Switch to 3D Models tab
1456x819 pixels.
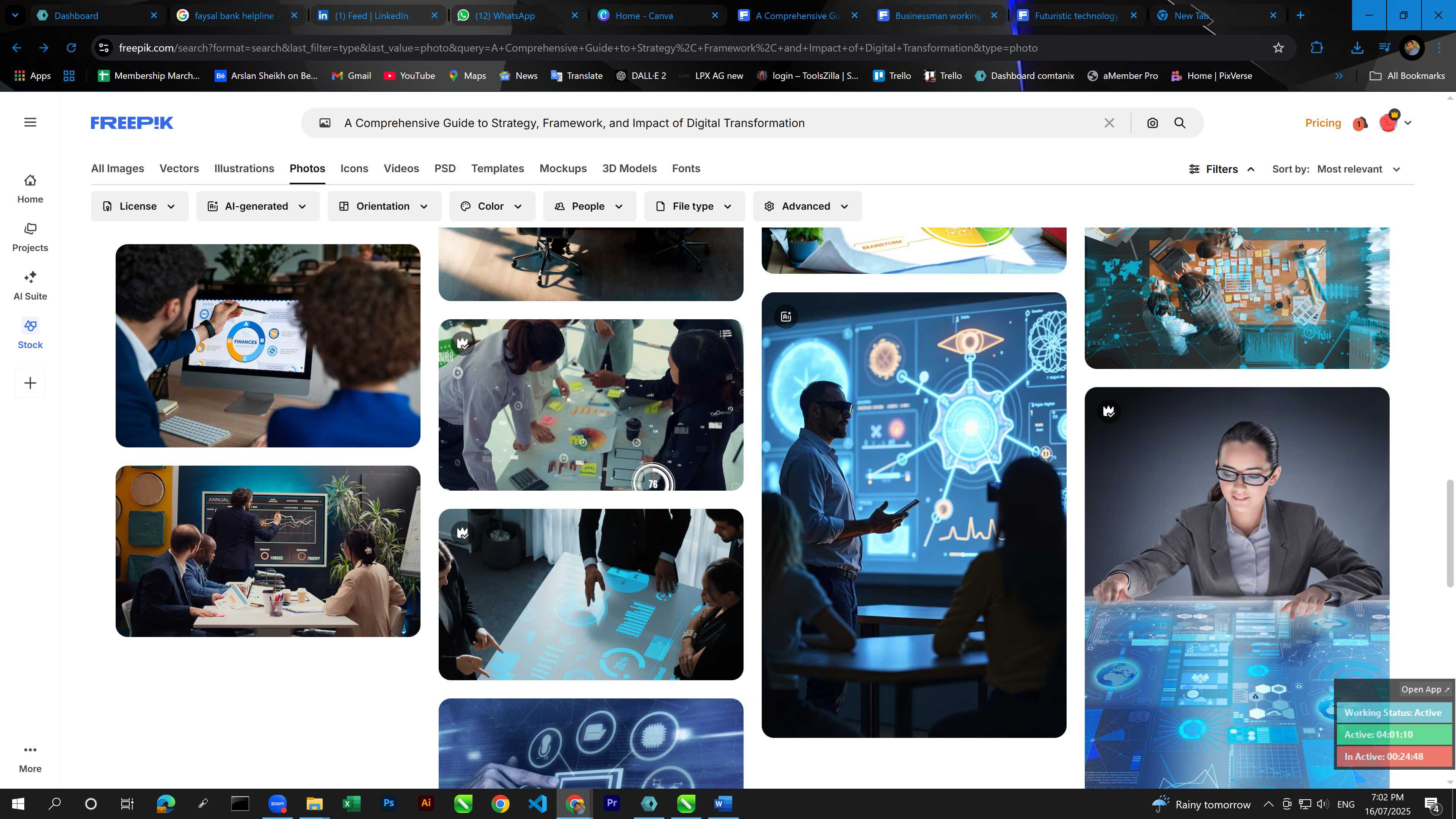(629, 168)
